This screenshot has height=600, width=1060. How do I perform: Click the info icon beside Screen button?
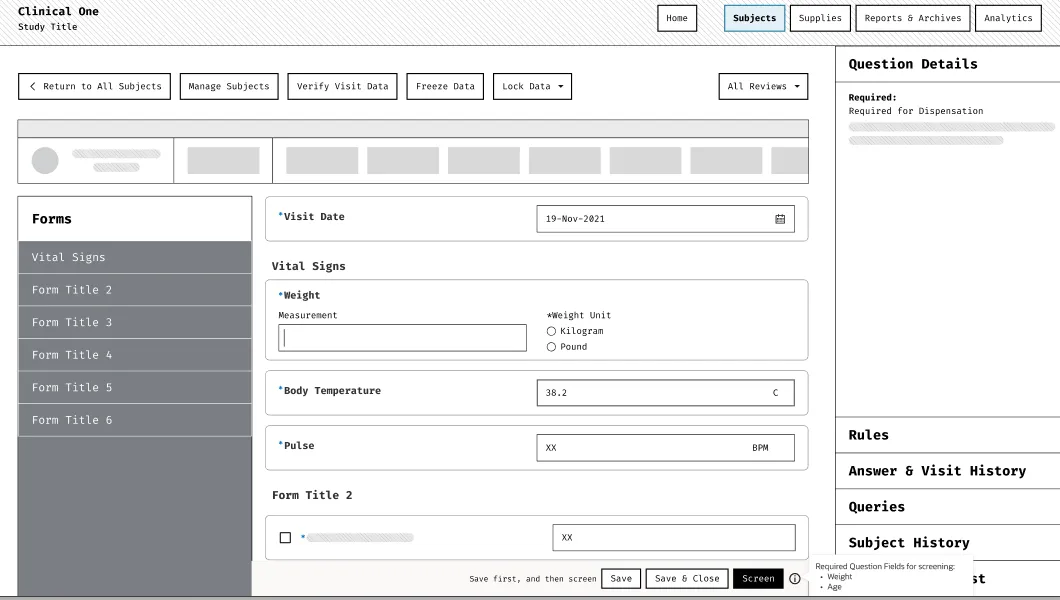tap(795, 579)
